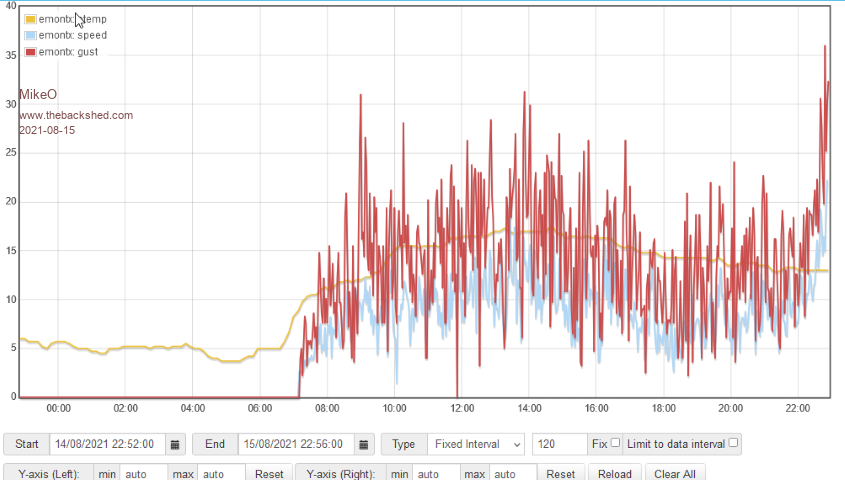Reset the right Y-axis range
The image size is (845, 480).
[x=560, y=473]
